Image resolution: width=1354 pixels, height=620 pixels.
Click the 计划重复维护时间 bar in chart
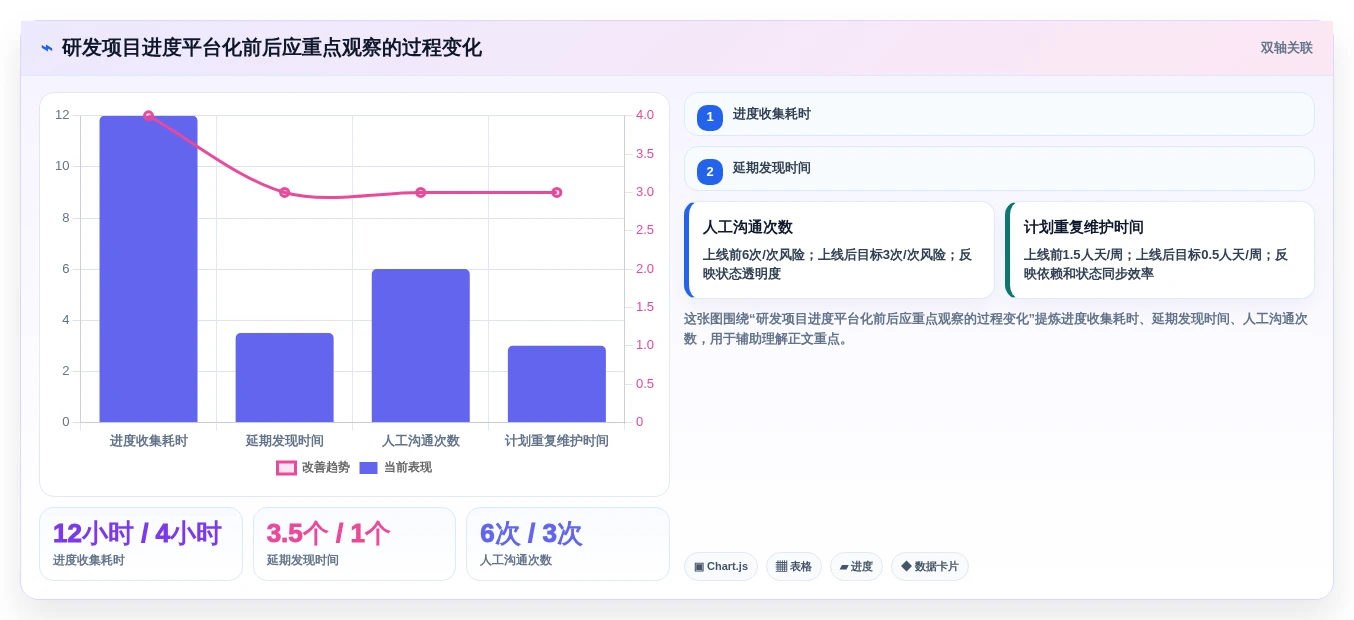[x=556, y=384]
